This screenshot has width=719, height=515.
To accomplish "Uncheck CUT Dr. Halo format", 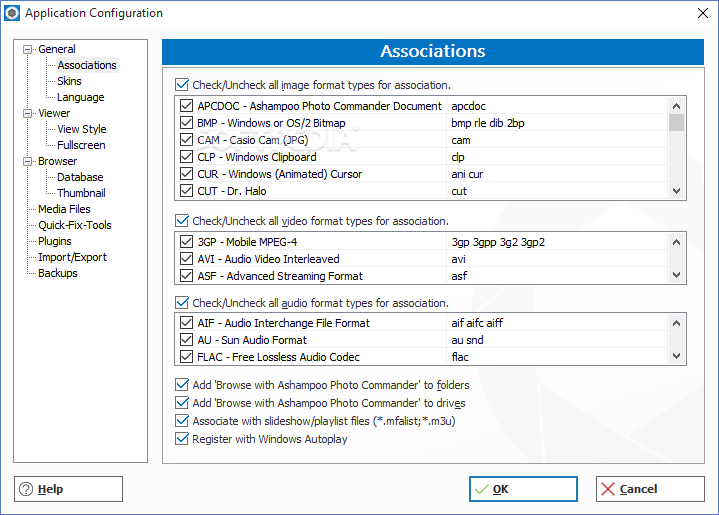I will 186,191.
